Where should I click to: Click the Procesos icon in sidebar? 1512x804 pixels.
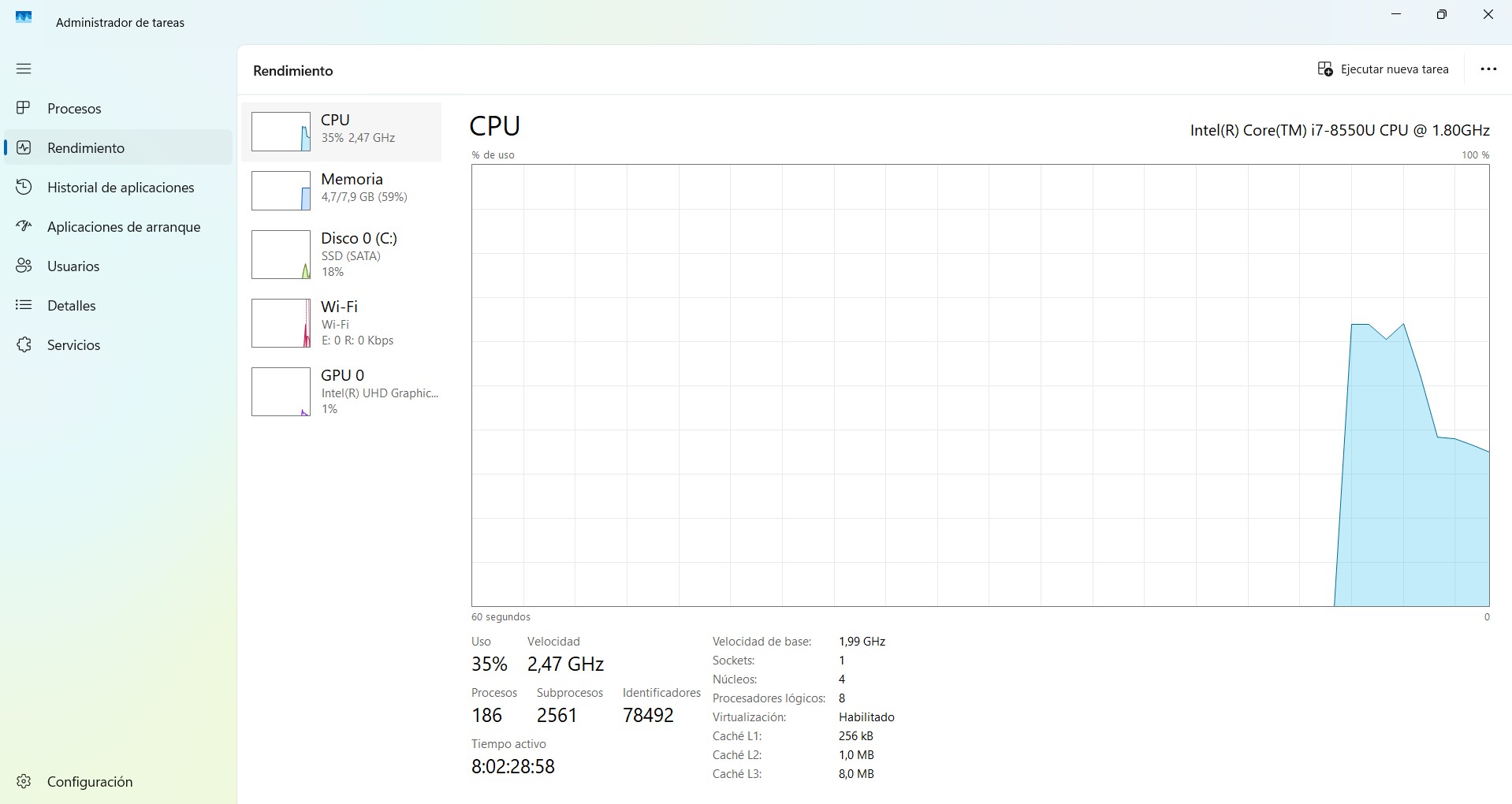pos(24,108)
